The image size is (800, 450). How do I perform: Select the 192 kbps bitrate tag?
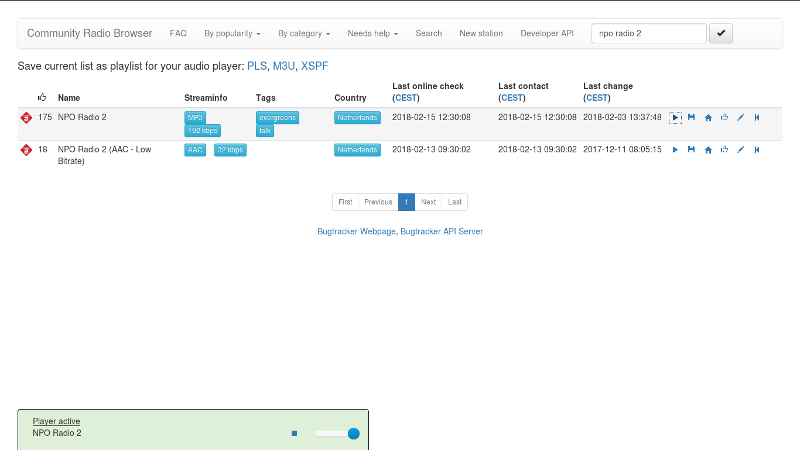[203, 131]
